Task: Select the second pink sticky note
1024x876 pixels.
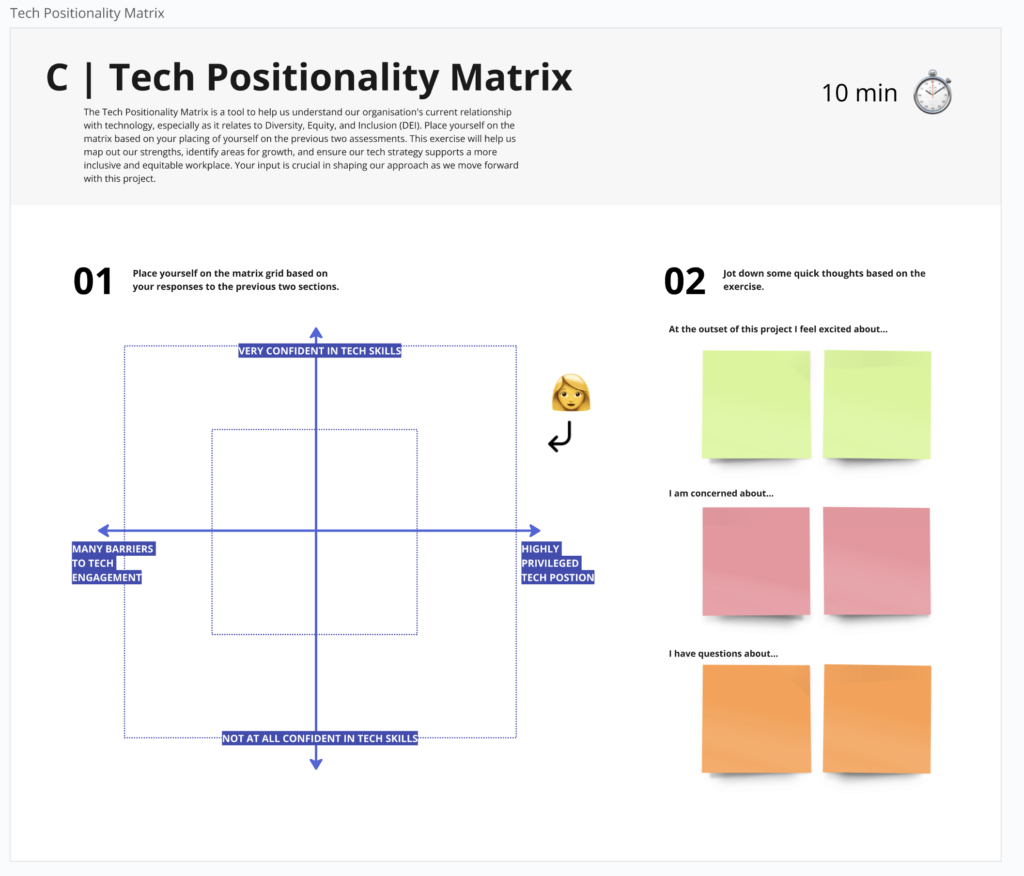Action: coord(877,561)
